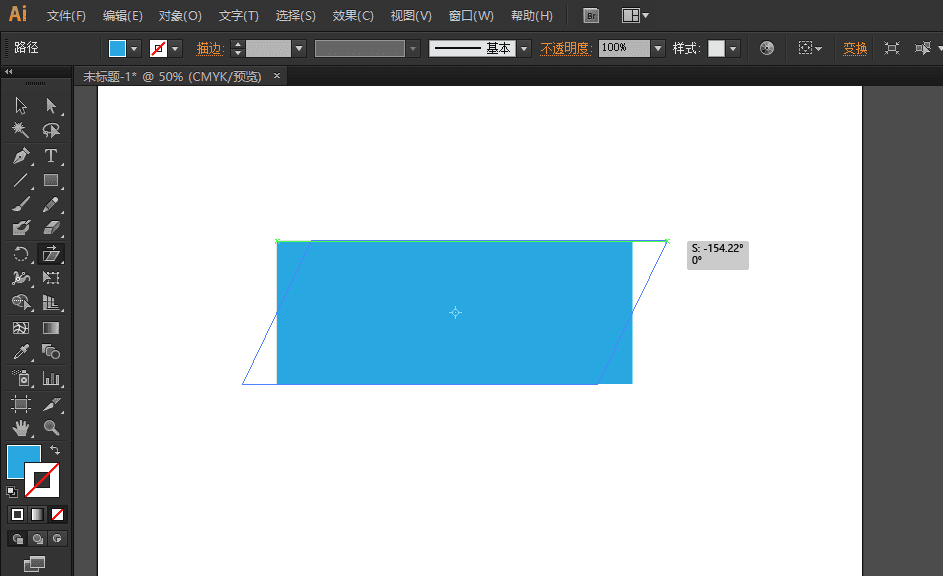Select the Shape Builder tool
Screen dimensions: 943x576
[x=21, y=302]
